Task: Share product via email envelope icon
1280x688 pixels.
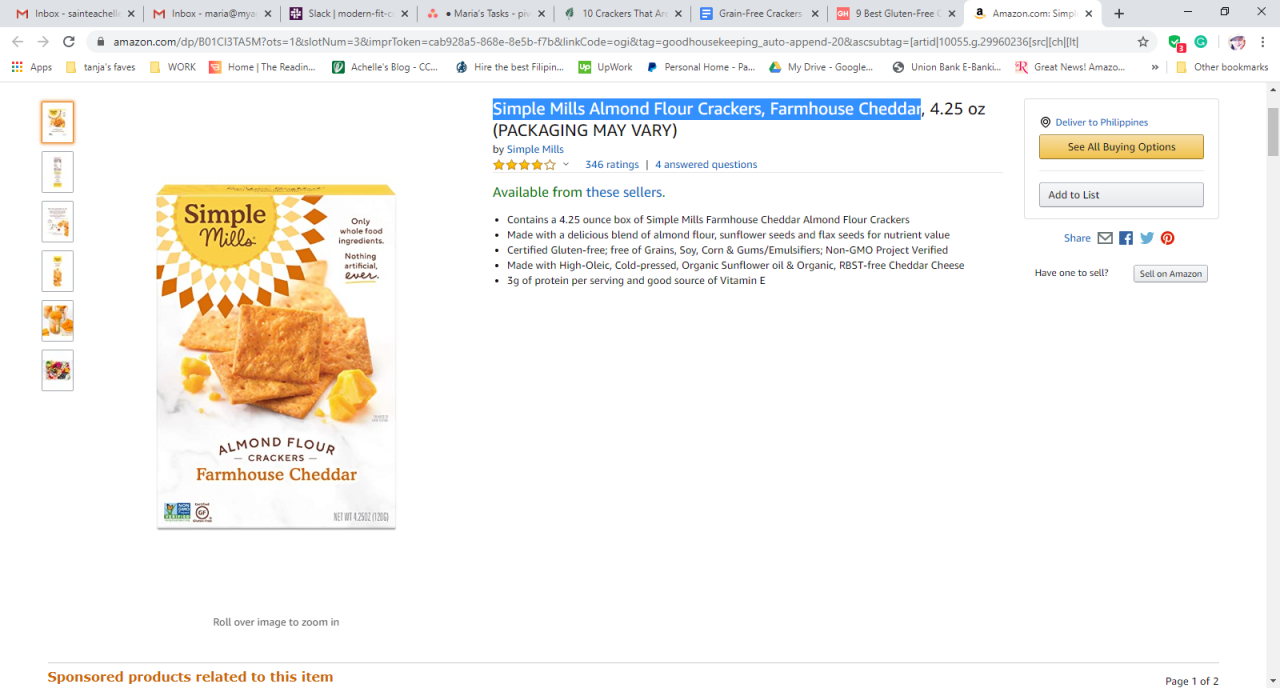Action: pos(1105,238)
